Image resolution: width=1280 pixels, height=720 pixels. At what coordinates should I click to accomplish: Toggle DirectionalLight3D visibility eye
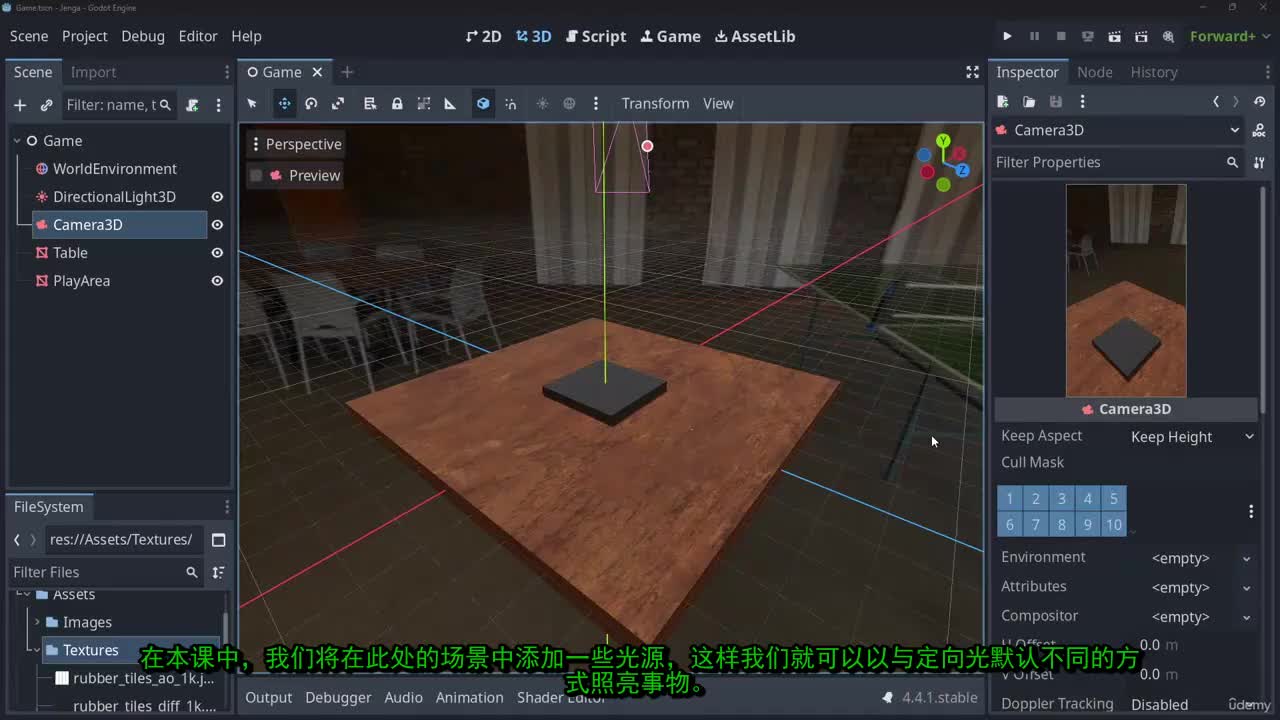(217, 197)
